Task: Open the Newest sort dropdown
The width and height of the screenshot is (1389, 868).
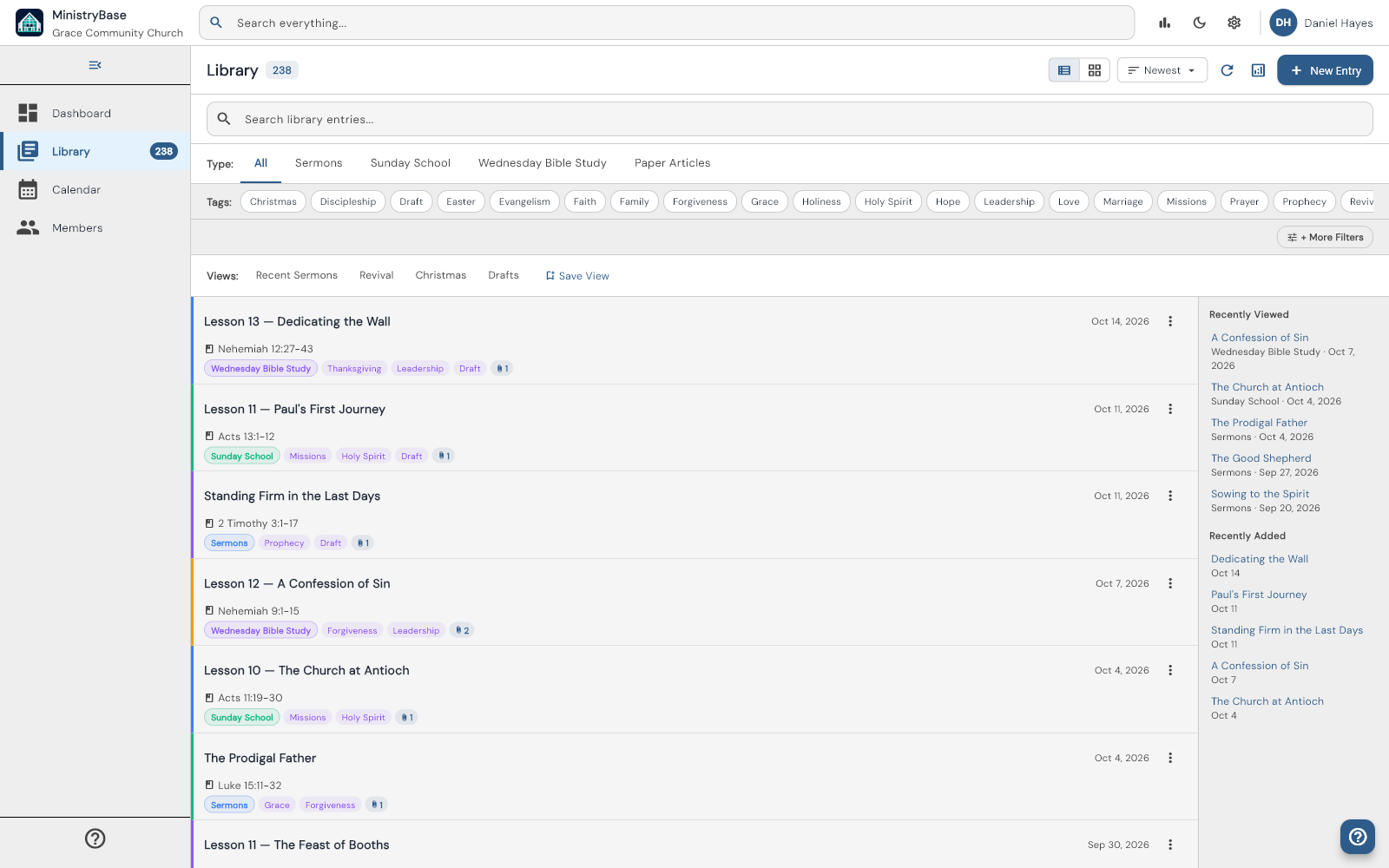Action: (1162, 70)
